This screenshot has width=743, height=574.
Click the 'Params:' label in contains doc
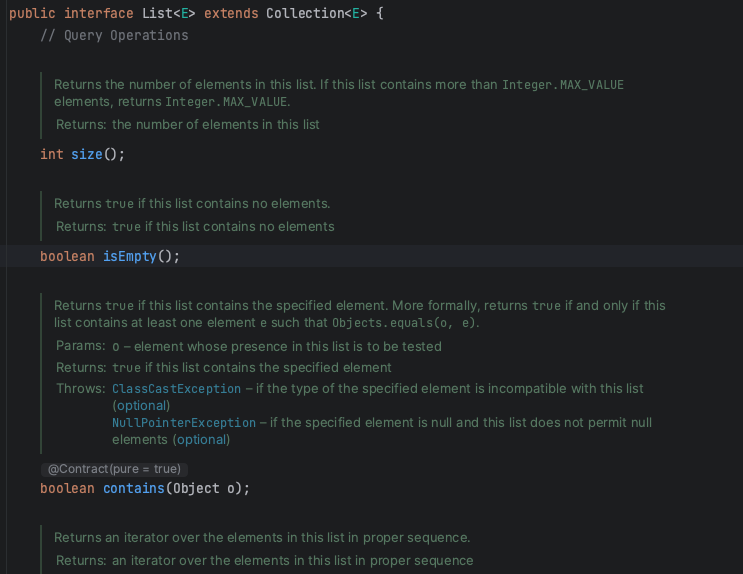tap(81, 346)
